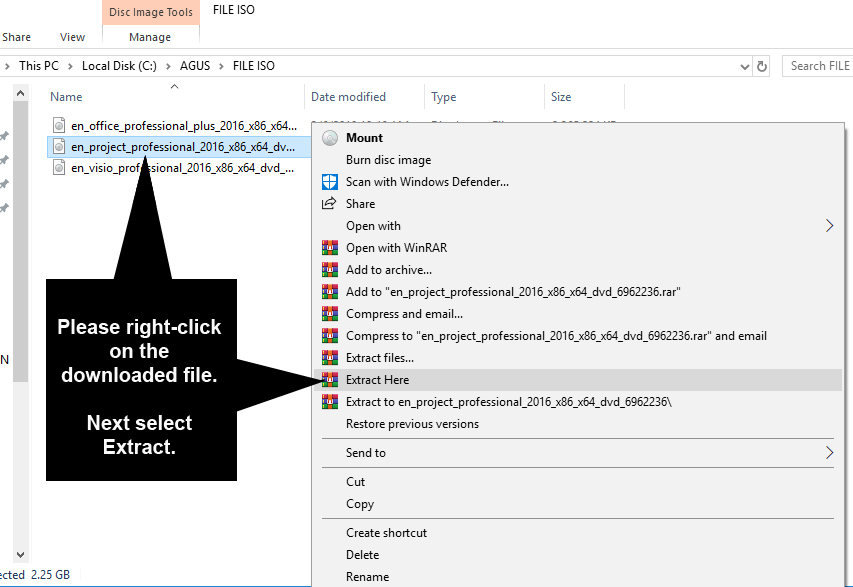The image size is (853, 587).
Task: Select the en_office_professional_plus_2016 file name
Action: click(184, 126)
